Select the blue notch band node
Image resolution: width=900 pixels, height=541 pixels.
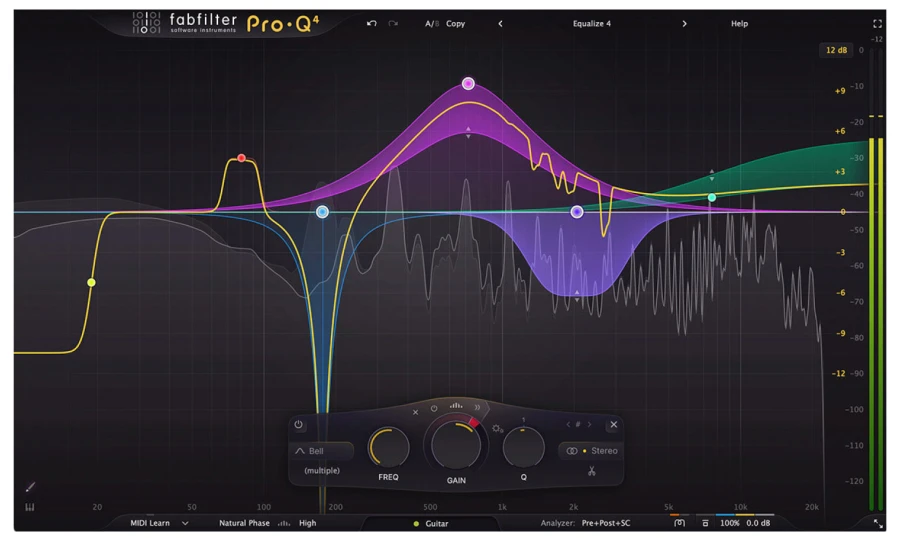[323, 212]
